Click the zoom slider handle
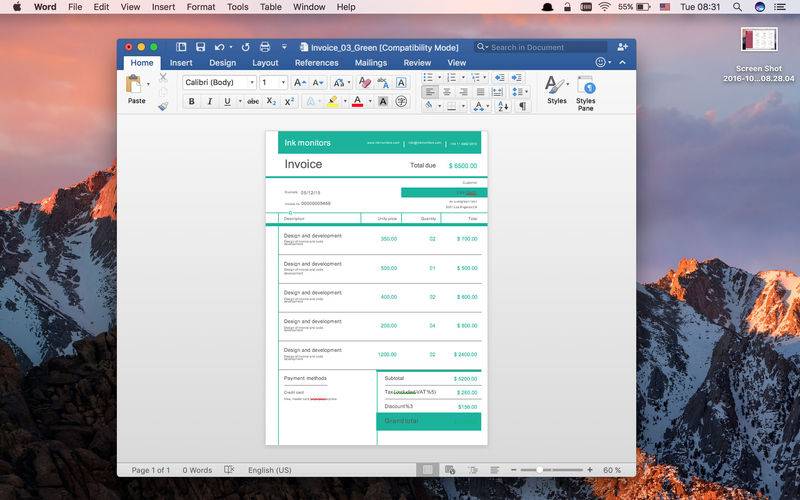 [539, 469]
